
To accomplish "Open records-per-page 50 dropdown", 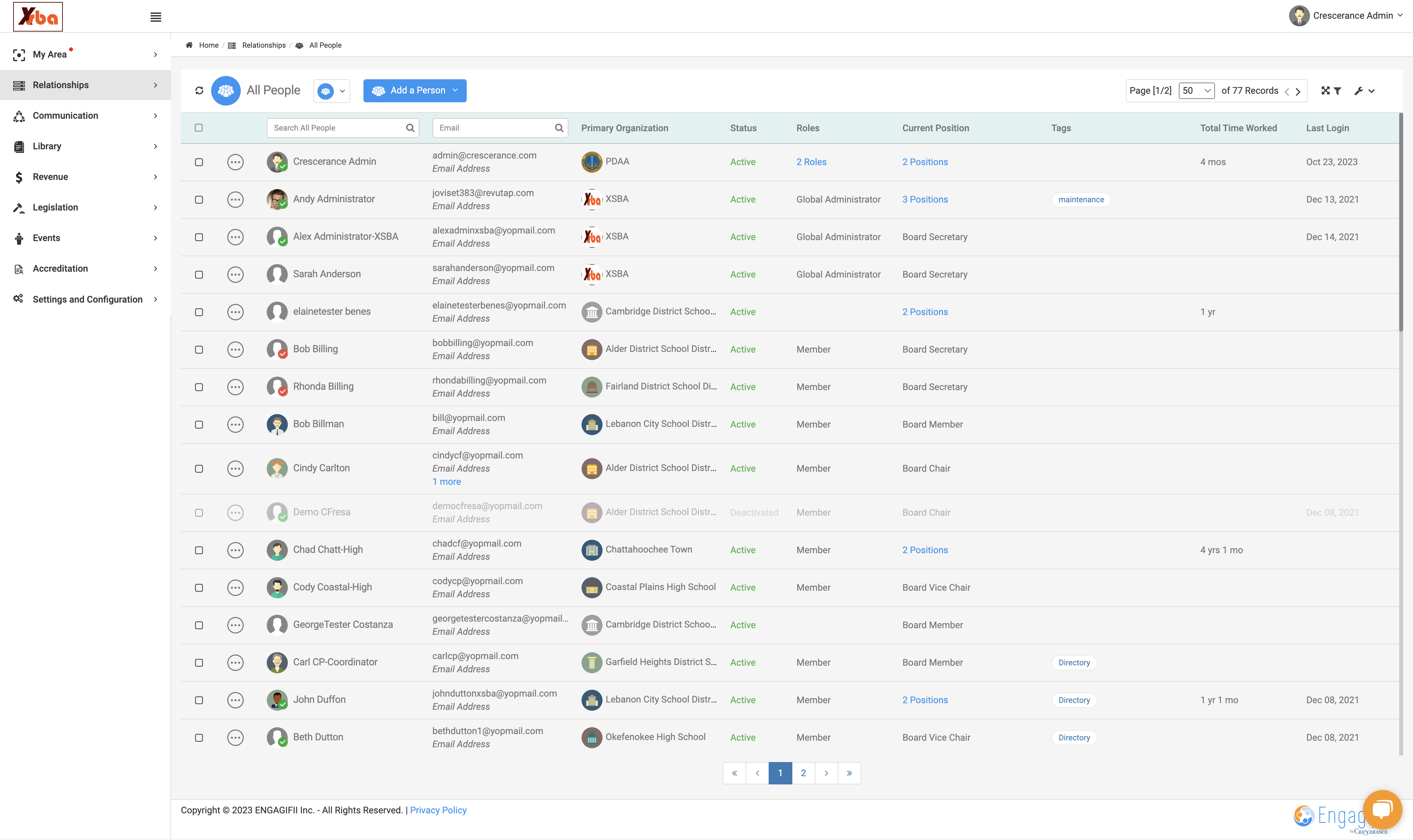I will (x=1196, y=90).
